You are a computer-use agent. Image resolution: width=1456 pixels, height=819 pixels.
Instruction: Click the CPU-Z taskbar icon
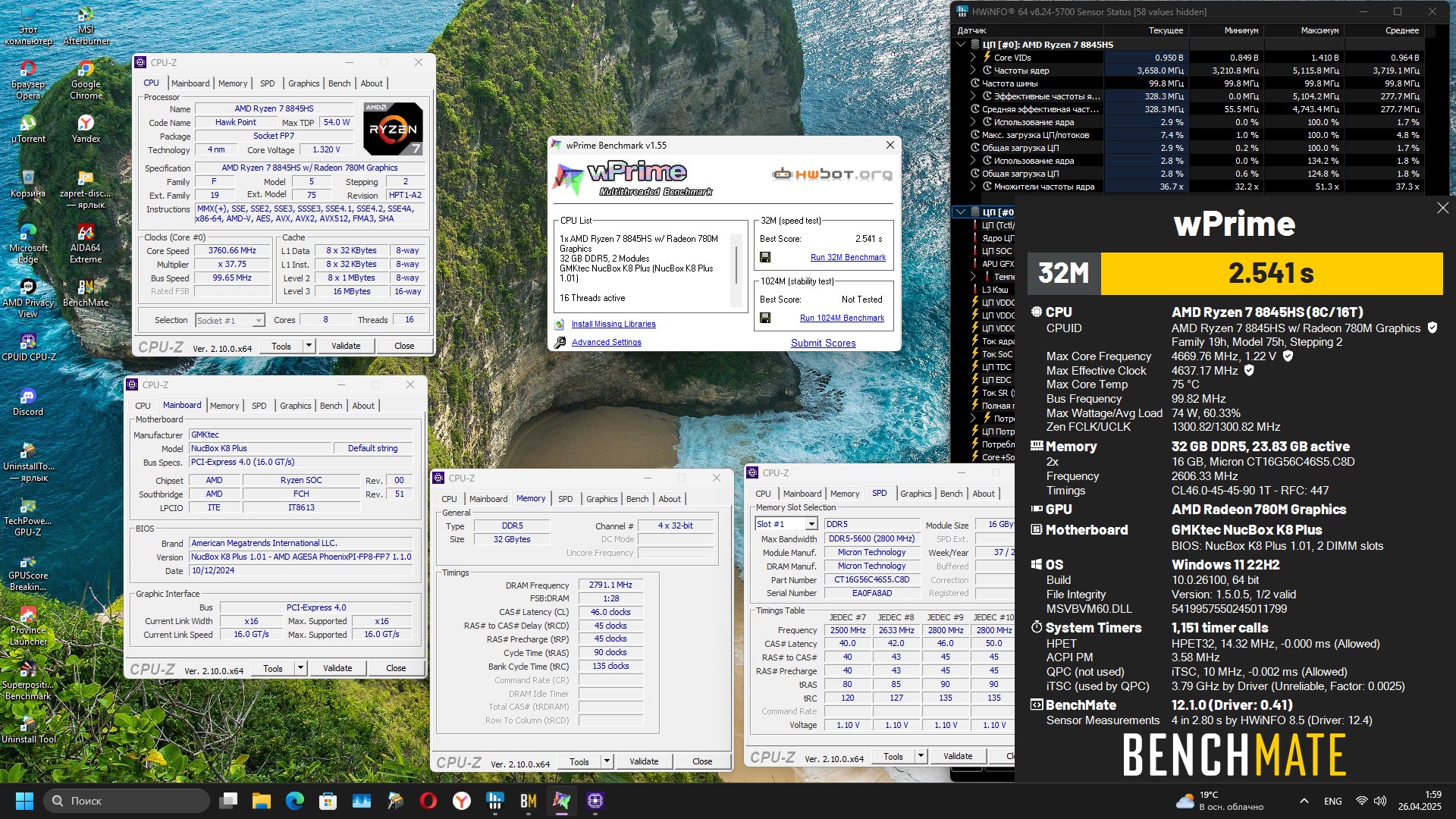tap(595, 801)
